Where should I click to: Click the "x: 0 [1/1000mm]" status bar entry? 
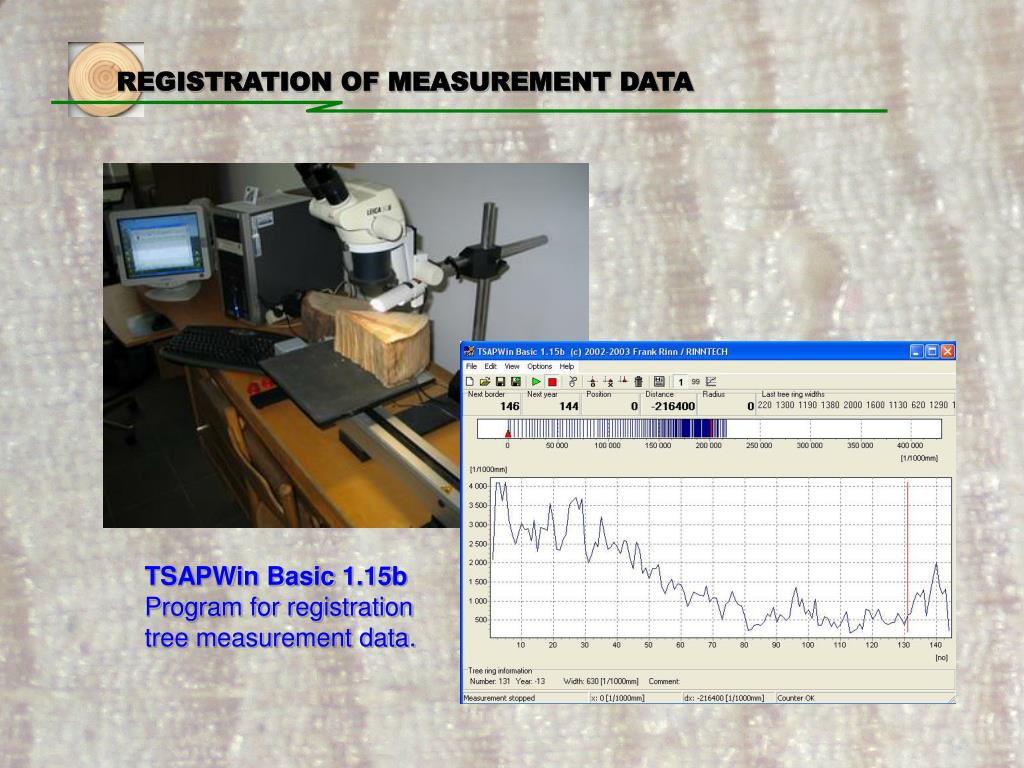[x=617, y=698]
